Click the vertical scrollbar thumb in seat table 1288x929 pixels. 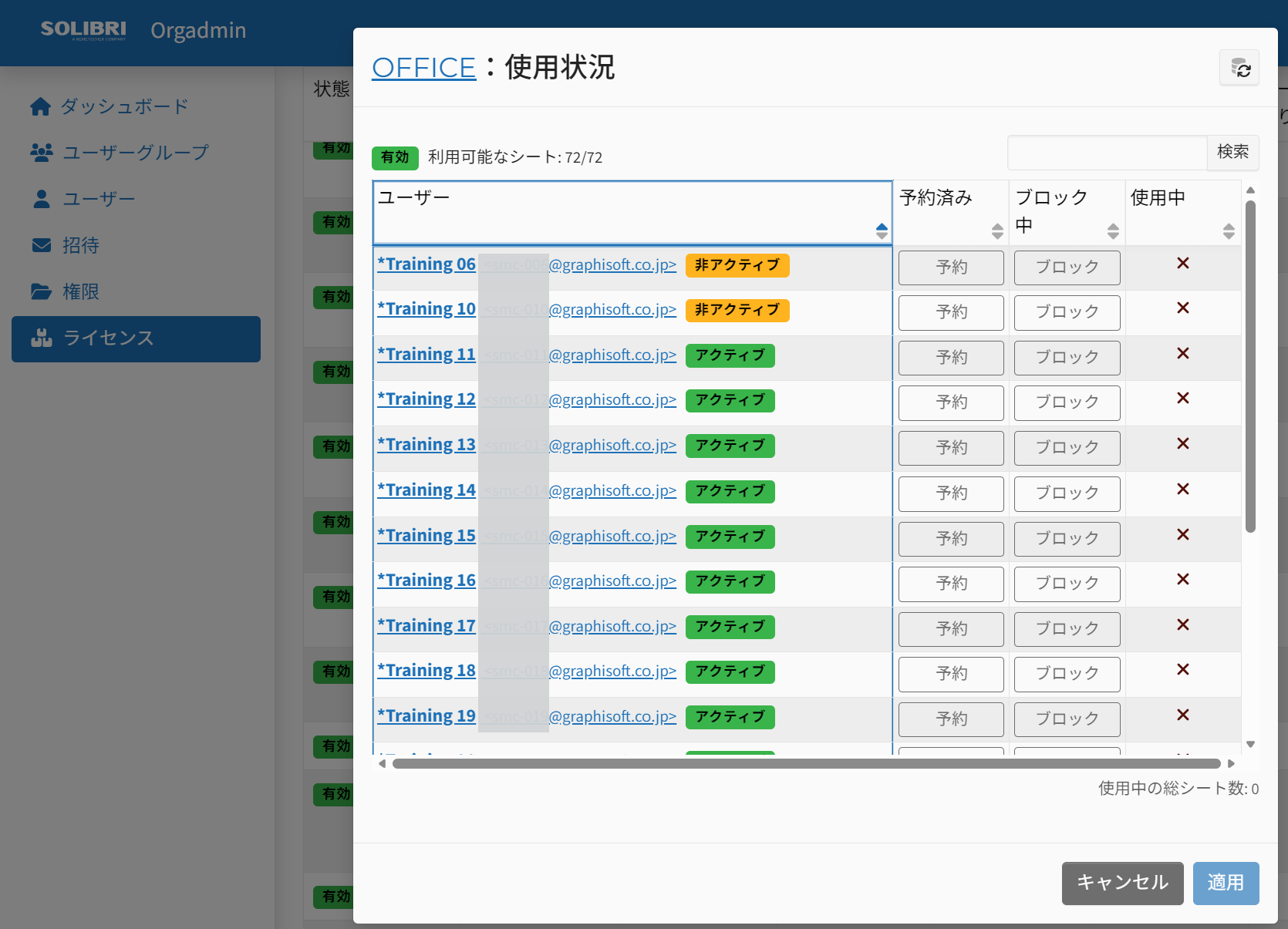tap(1250, 367)
